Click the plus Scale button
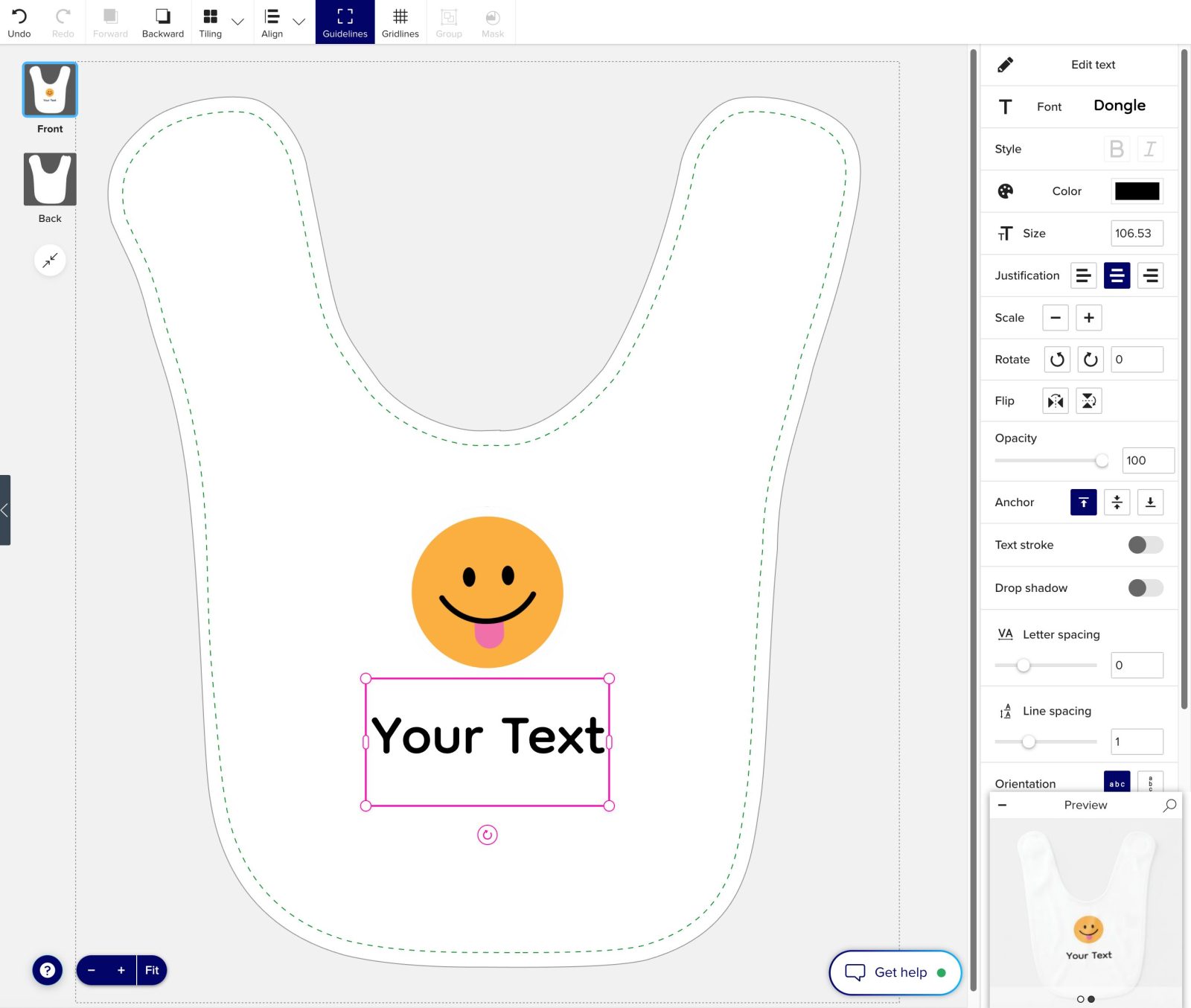1191x1008 pixels. (1088, 318)
